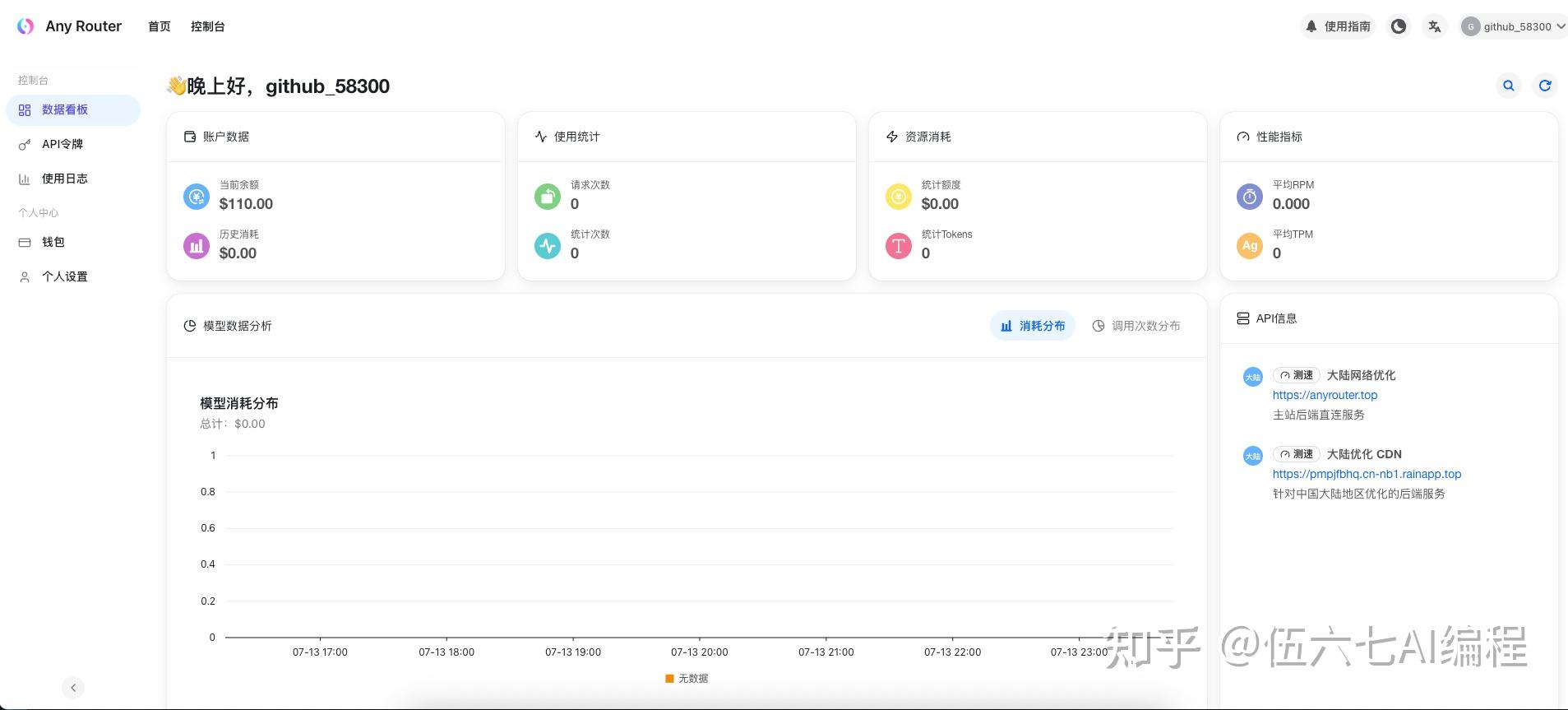Open the pmpjfbhq.cn-nb1.rainapp.top link
Viewport: 1568px width, 710px height.
pos(1367,474)
